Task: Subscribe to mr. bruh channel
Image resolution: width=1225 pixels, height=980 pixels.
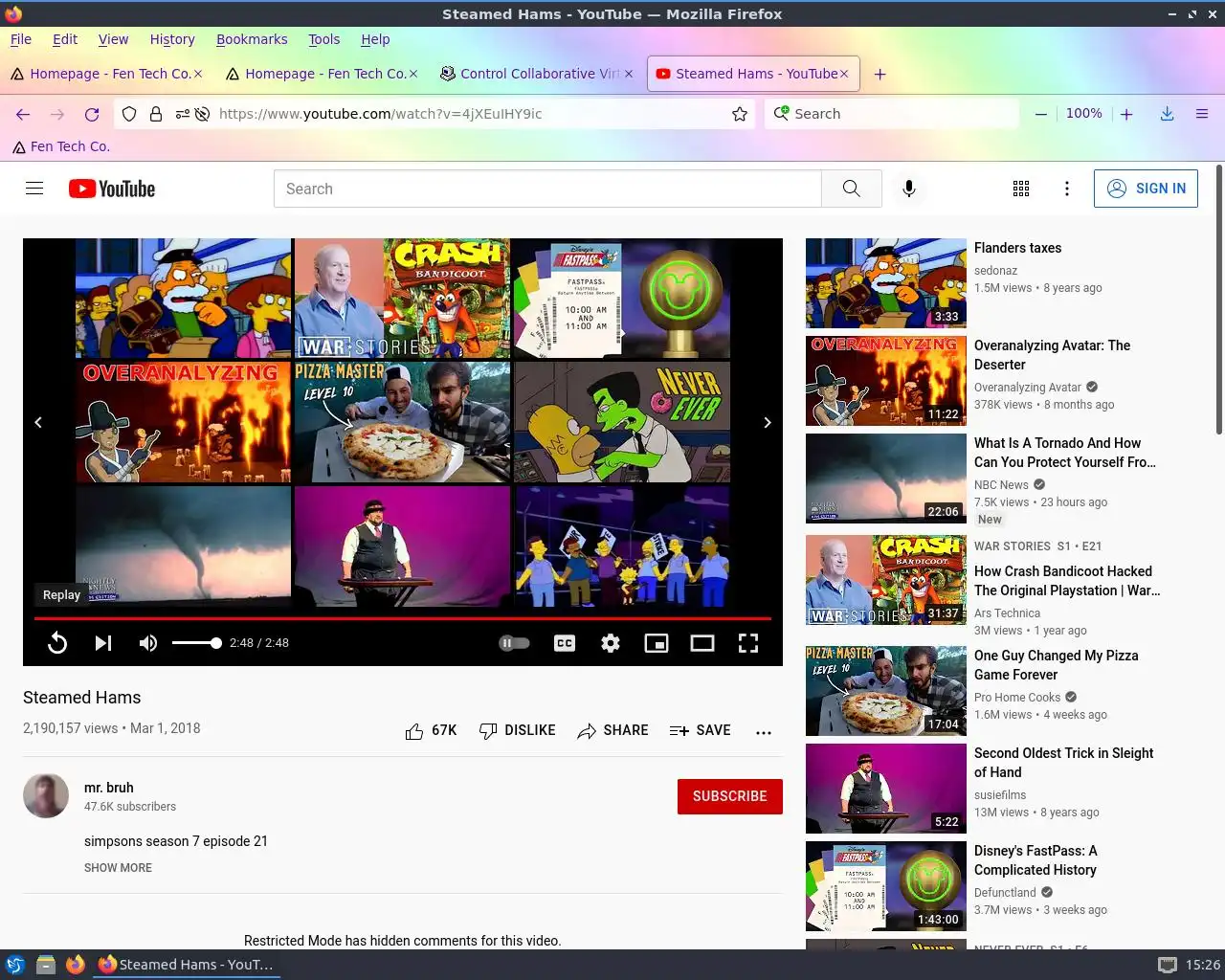Action: [730, 796]
